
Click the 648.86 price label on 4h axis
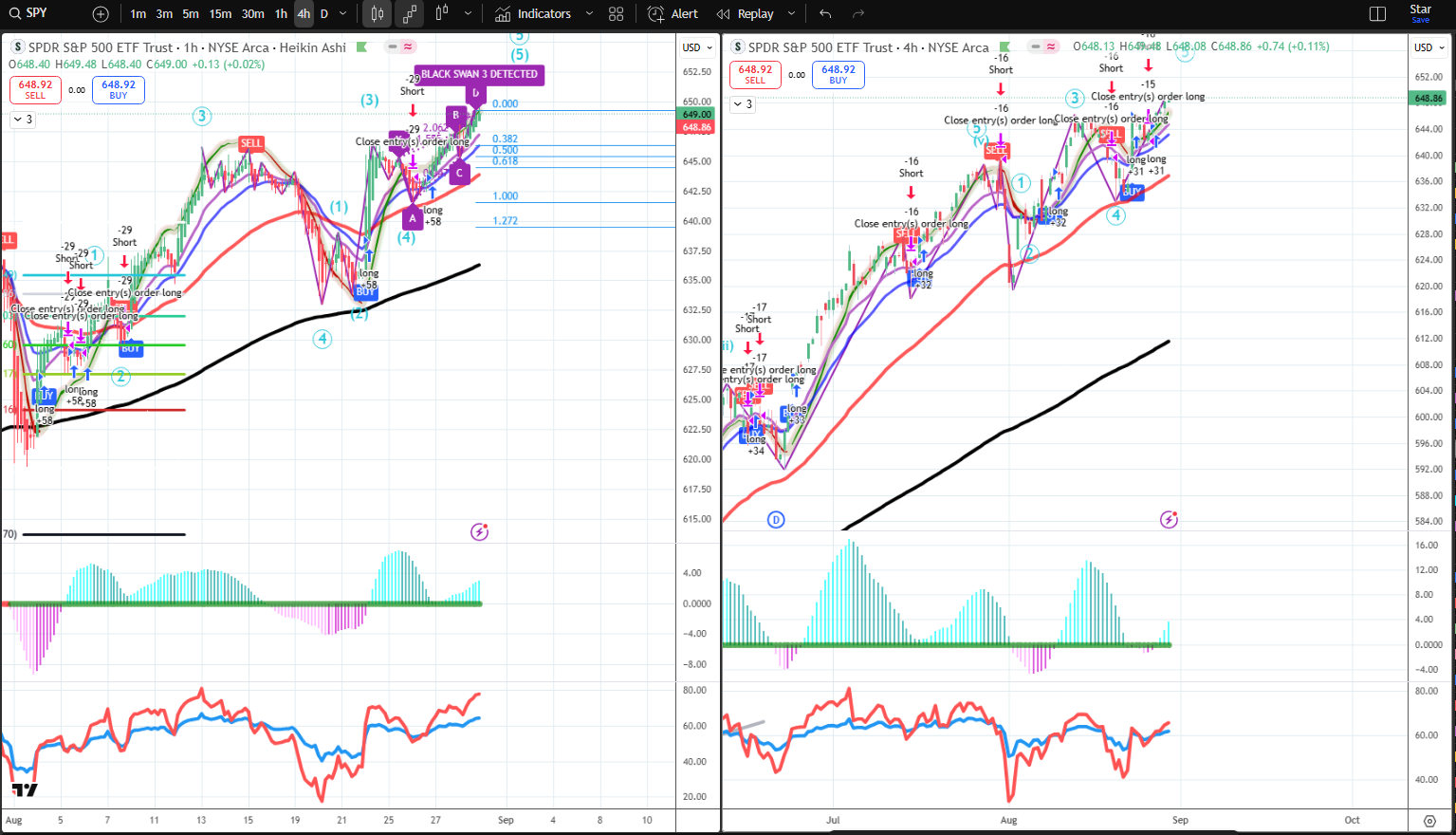click(1428, 99)
